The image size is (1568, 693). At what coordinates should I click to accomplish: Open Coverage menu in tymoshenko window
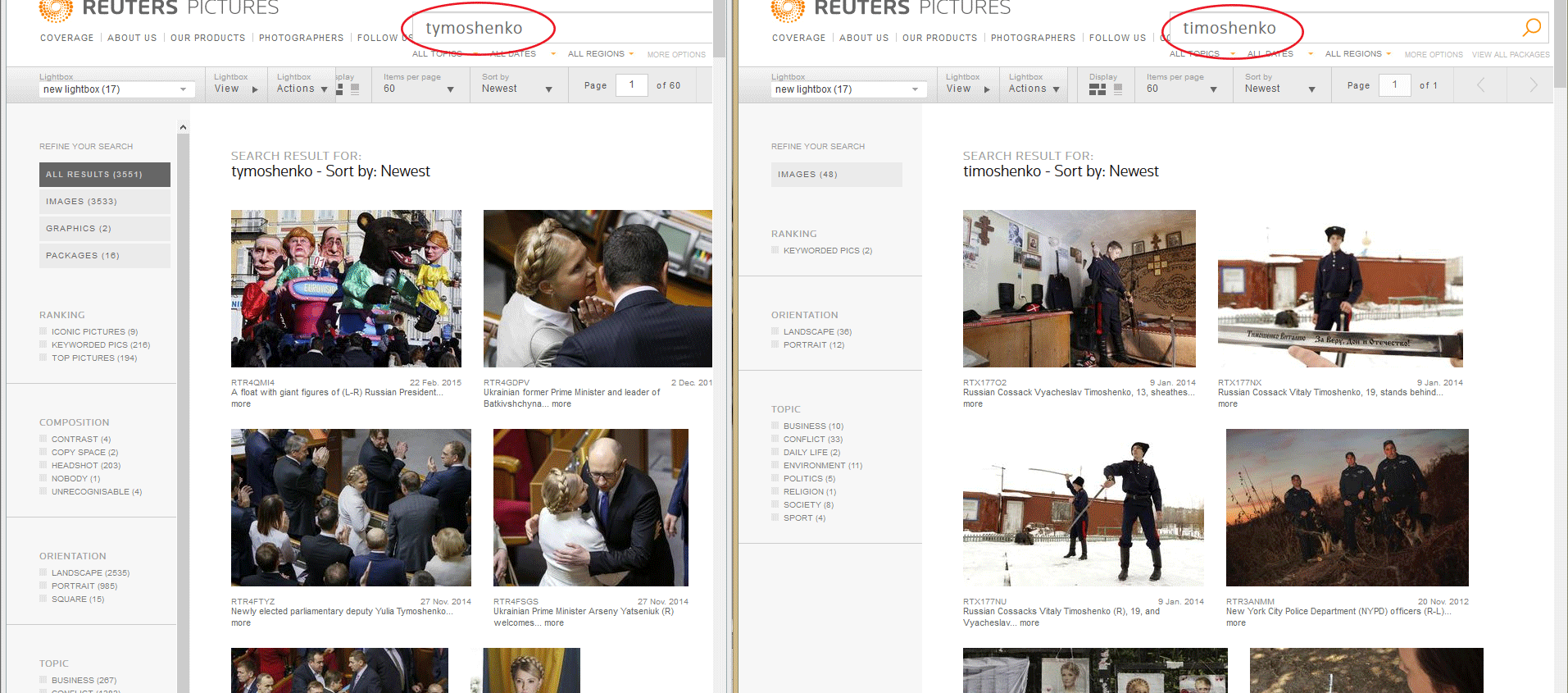(67, 38)
